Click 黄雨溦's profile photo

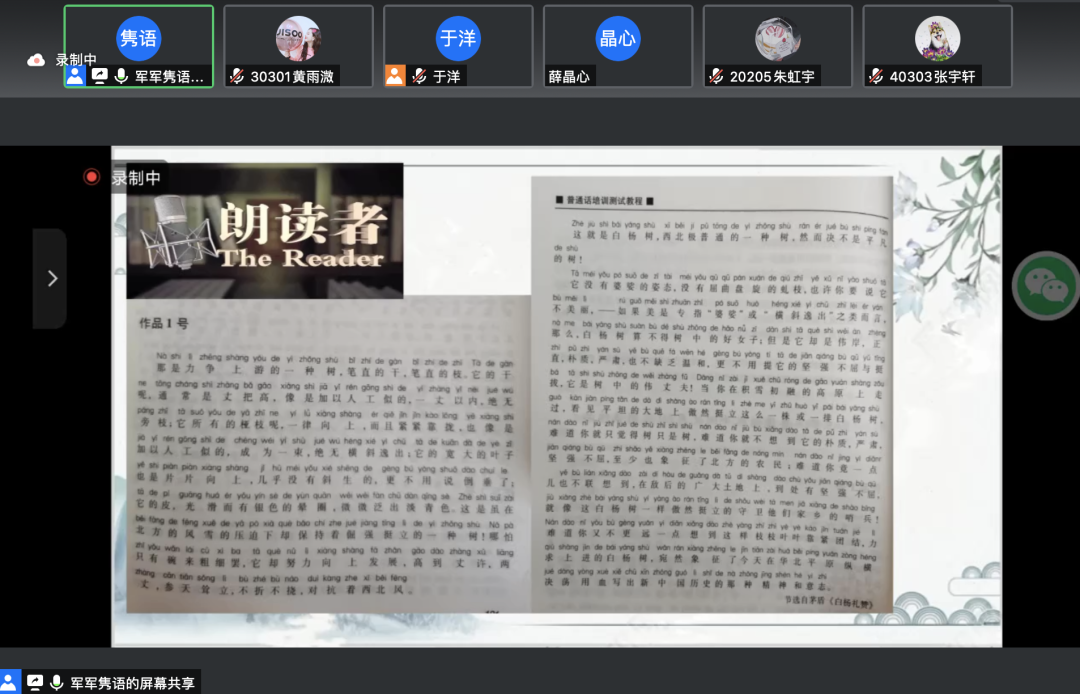297,38
